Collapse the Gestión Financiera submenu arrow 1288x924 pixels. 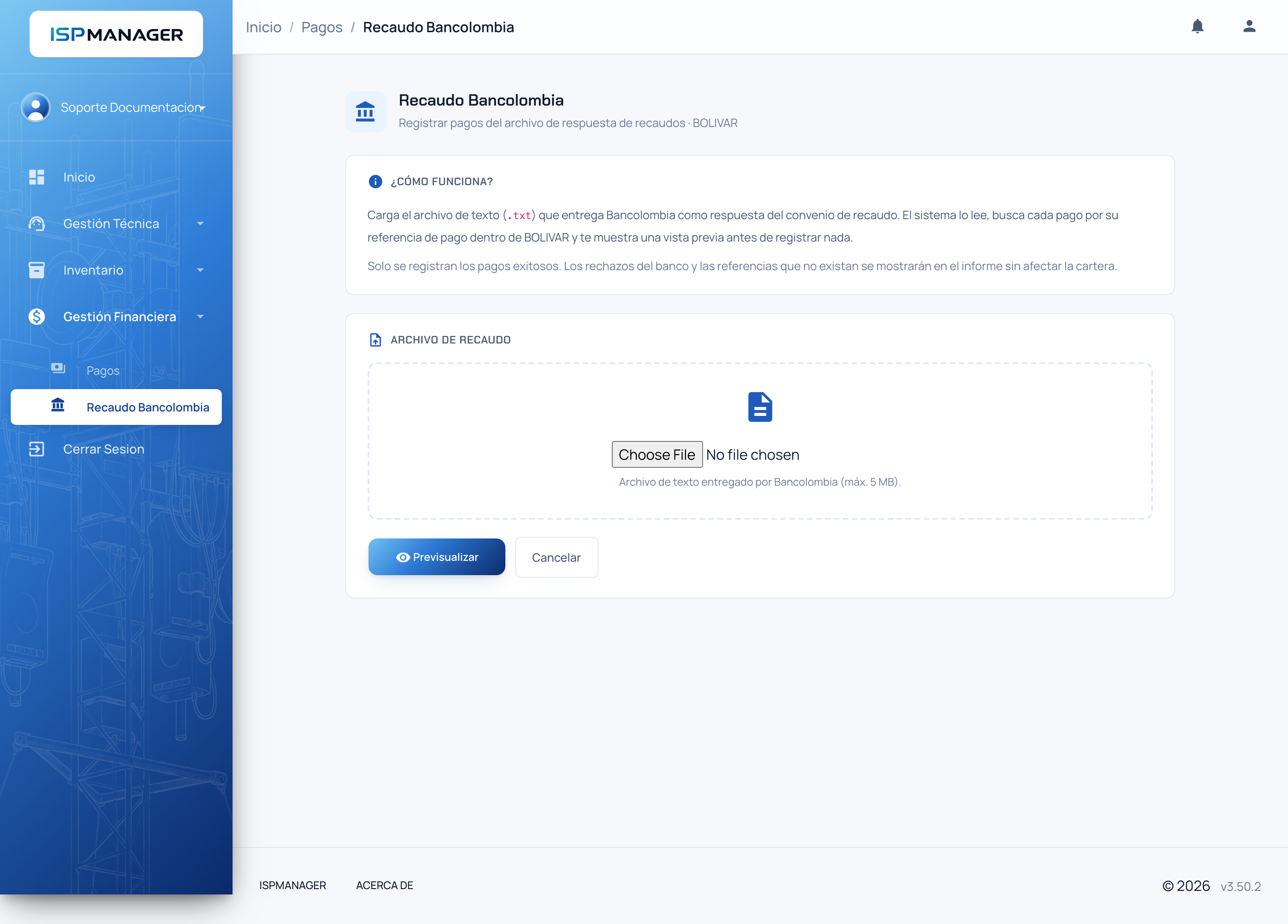(x=200, y=316)
